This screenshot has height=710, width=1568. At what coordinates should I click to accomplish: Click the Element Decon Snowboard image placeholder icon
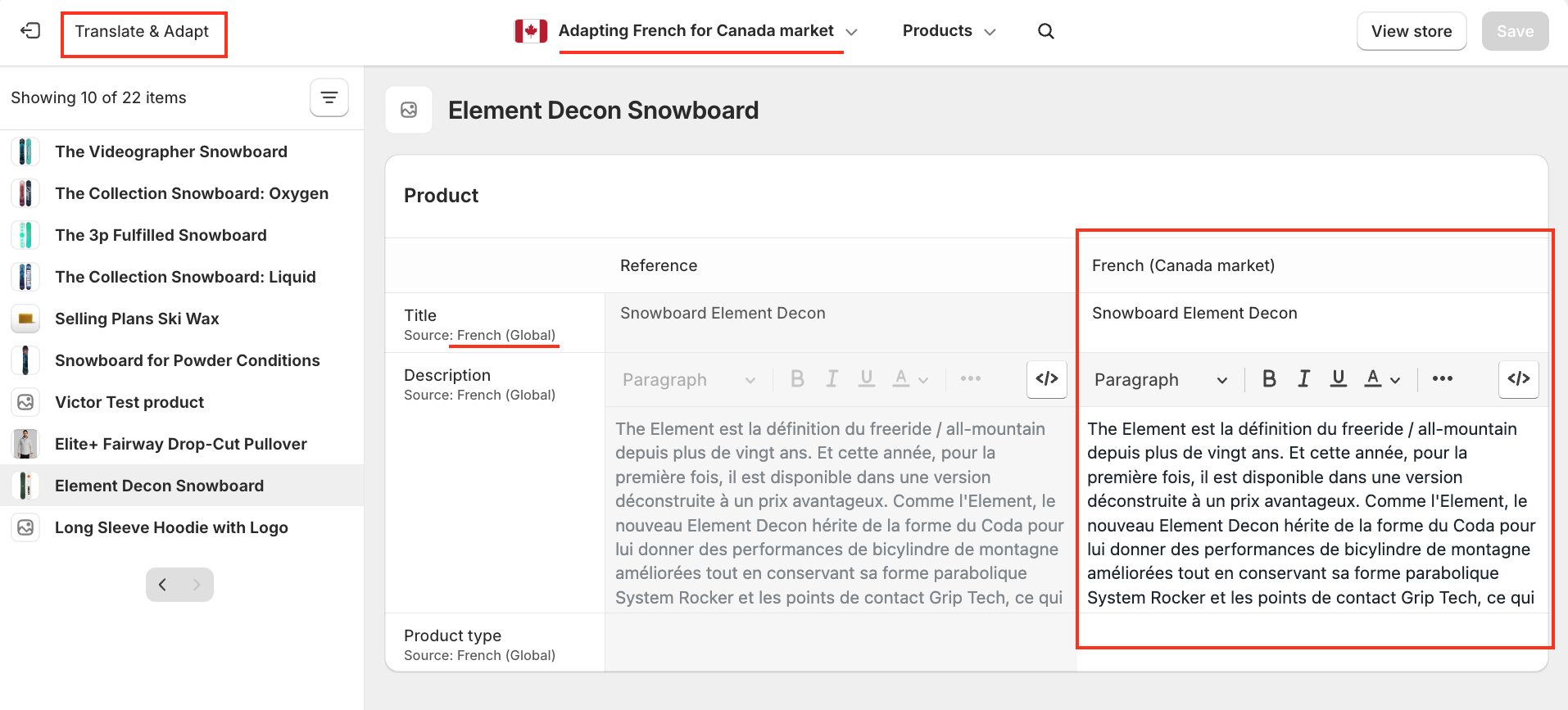click(409, 110)
